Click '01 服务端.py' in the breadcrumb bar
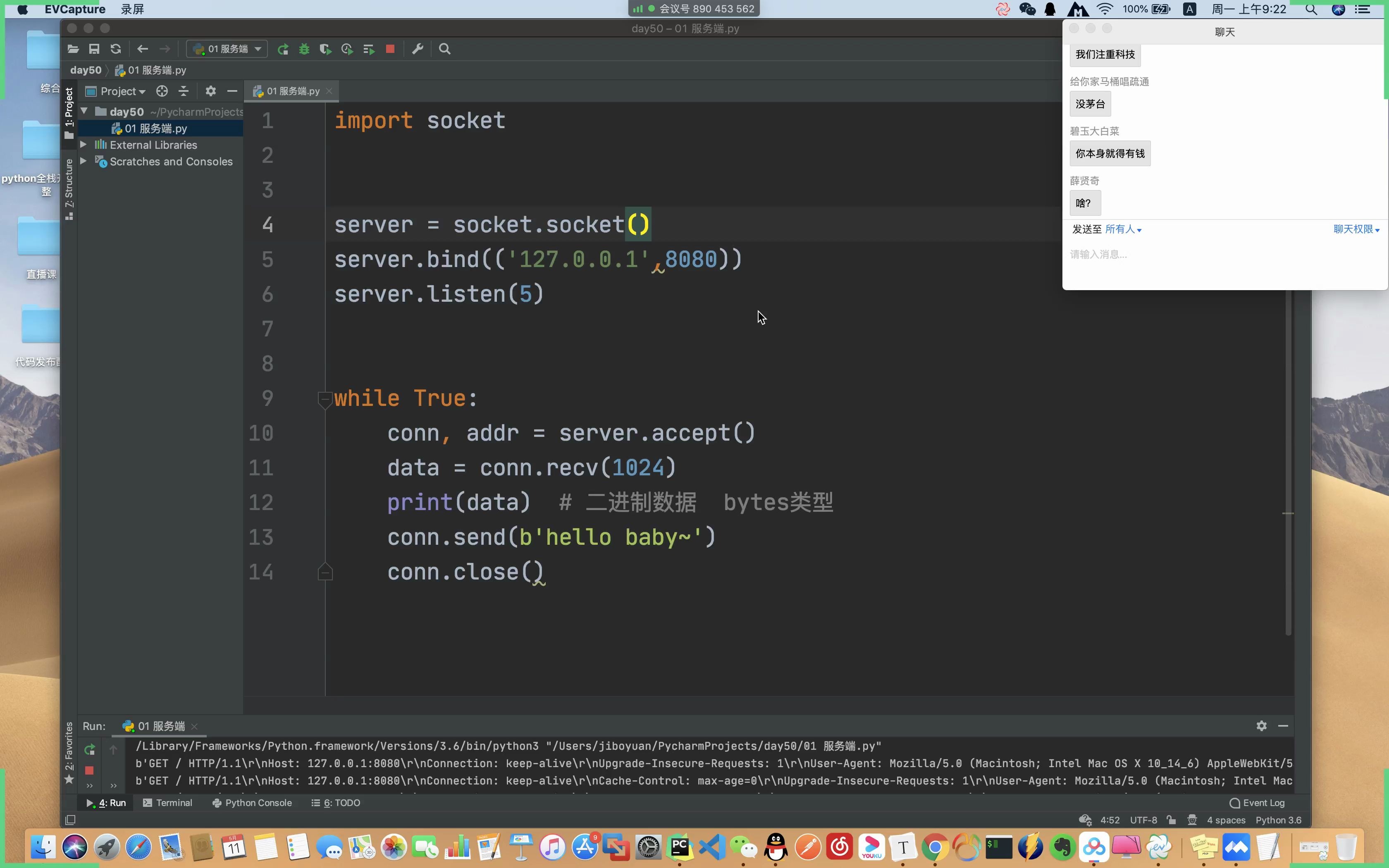The width and height of the screenshot is (1389, 868). point(151,70)
